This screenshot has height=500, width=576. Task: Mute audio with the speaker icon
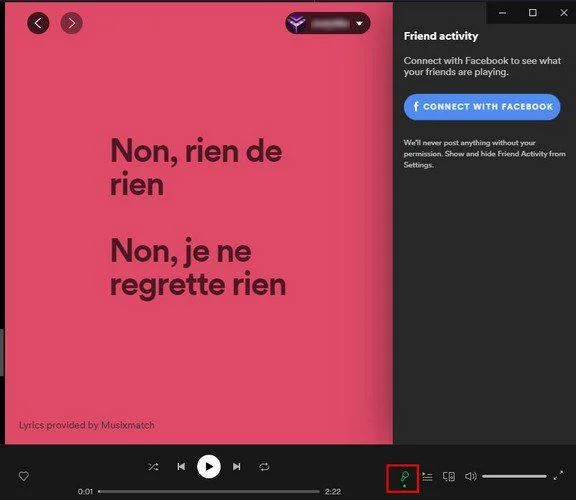pos(471,476)
